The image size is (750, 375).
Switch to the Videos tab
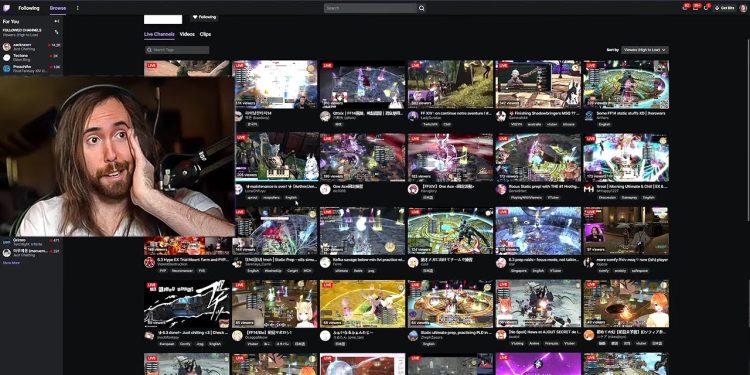(187, 34)
